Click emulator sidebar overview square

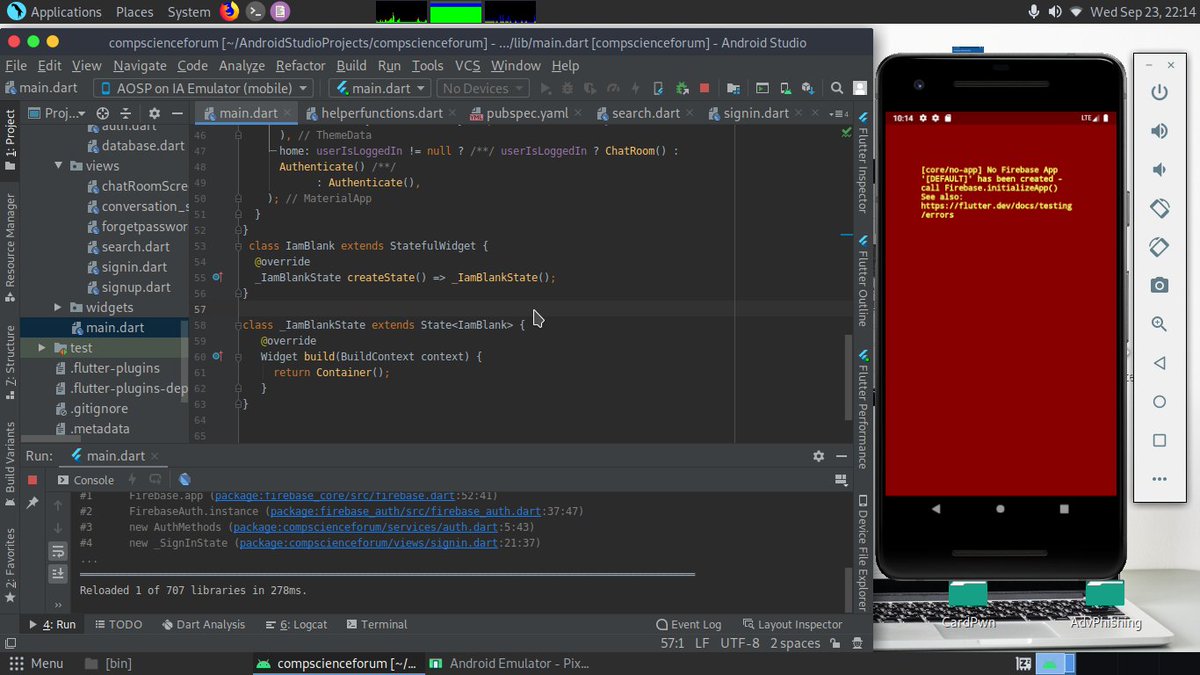coord(1159,440)
